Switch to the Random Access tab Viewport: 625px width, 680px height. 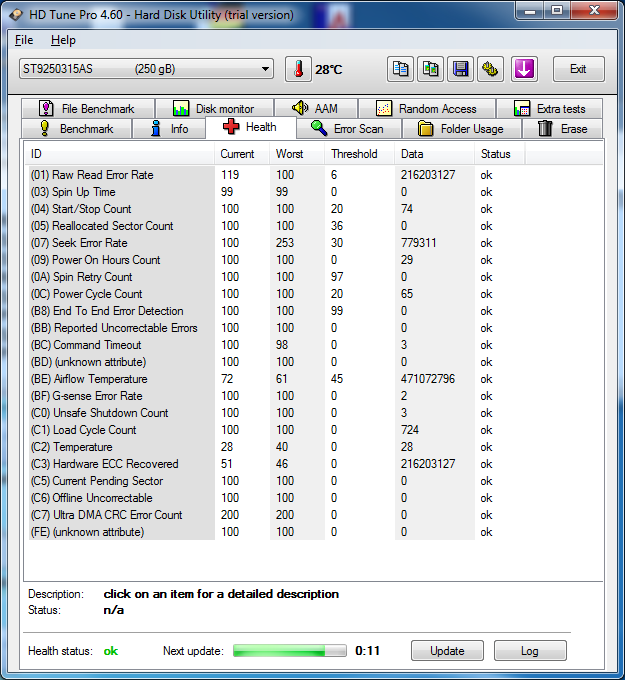pyautogui.click(x=427, y=108)
